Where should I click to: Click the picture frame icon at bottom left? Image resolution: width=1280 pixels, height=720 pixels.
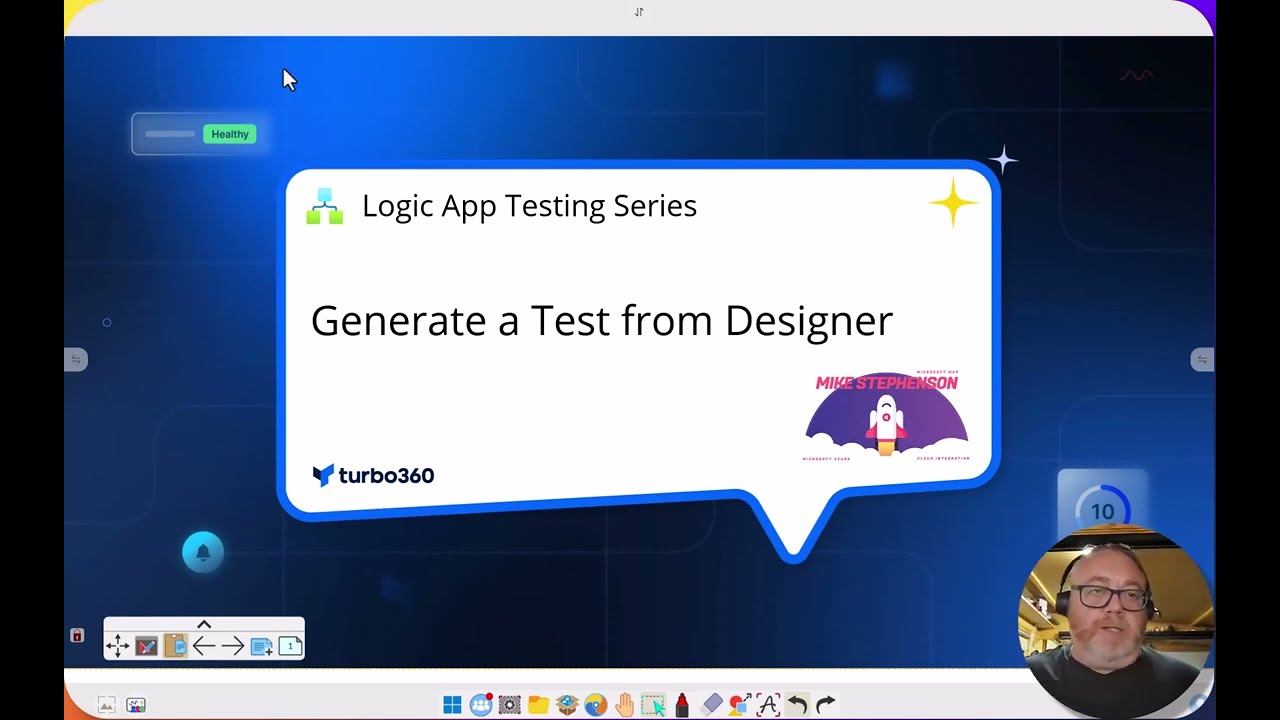(x=106, y=705)
